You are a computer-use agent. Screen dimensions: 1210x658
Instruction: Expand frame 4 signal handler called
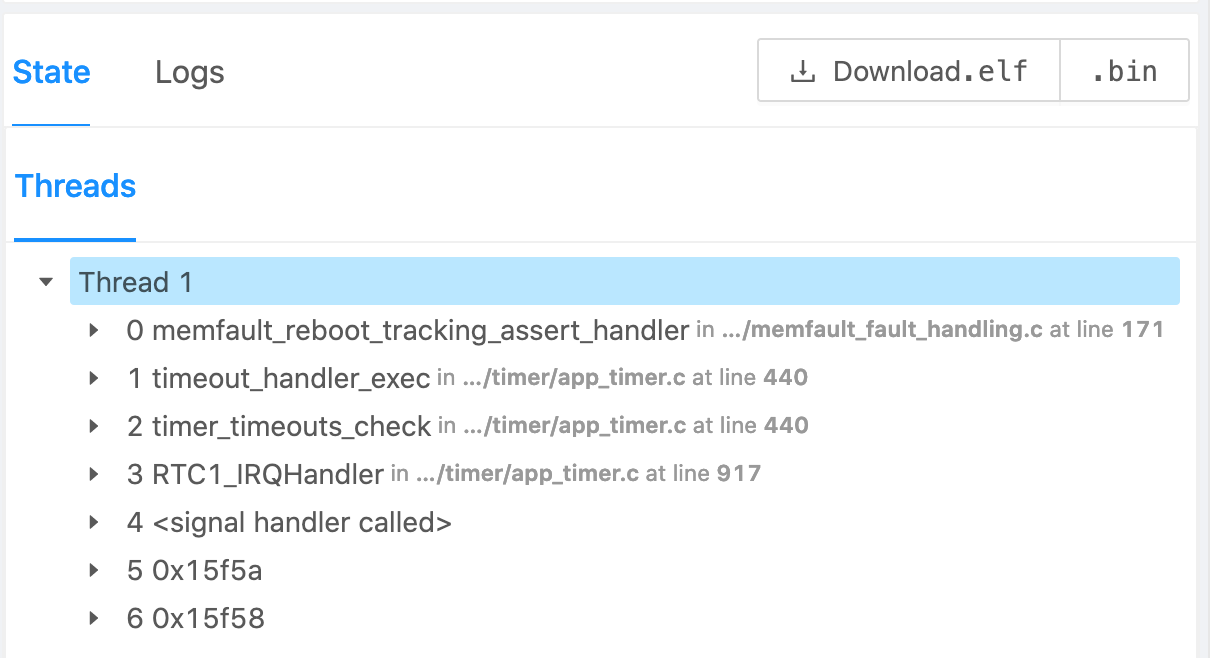94,522
